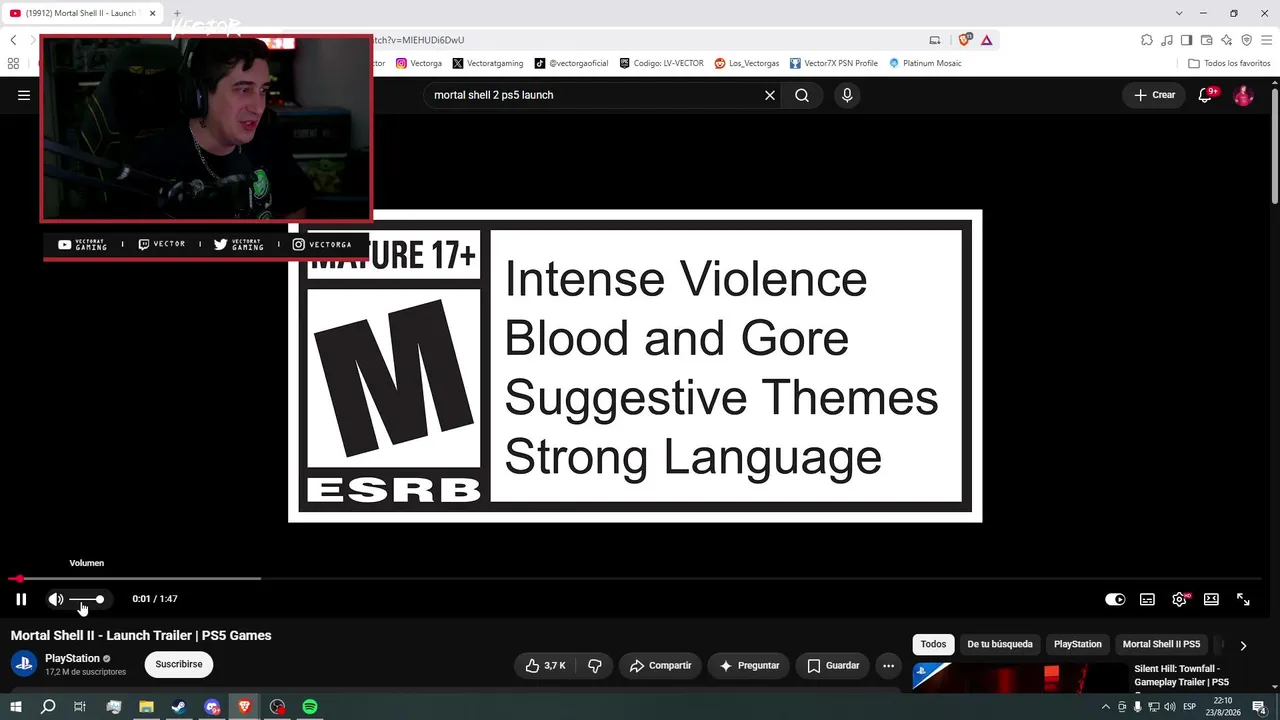Open the Vector7X PSN Profile bookmark
Image resolution: width=1280 pixels, height=720 pixels.
point(834,63)
